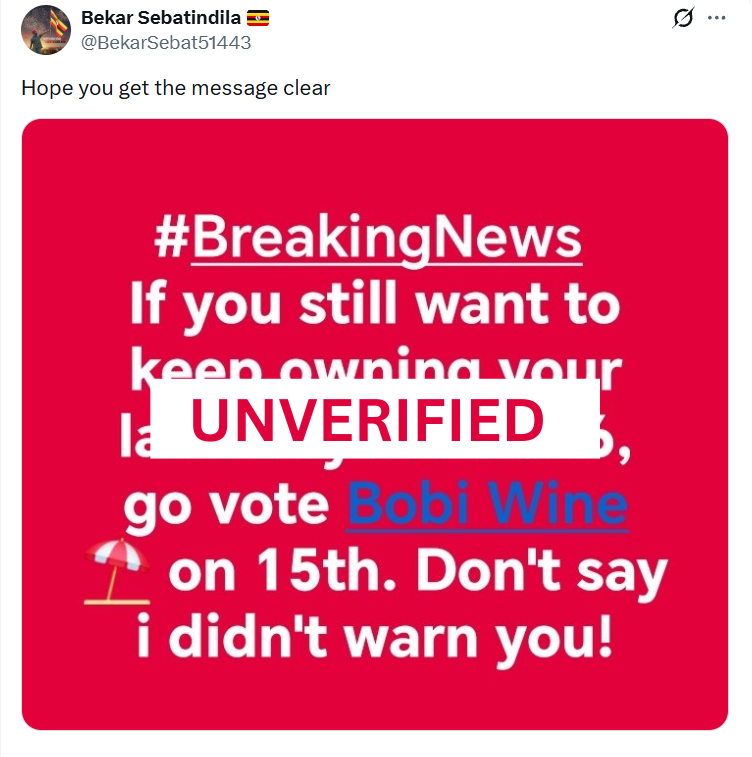Image resolution: width=752 pixels, height=757 pixels.
Task: Select the tweet text "Hope you get the message clear"
Action: click(x=176, y=88)
